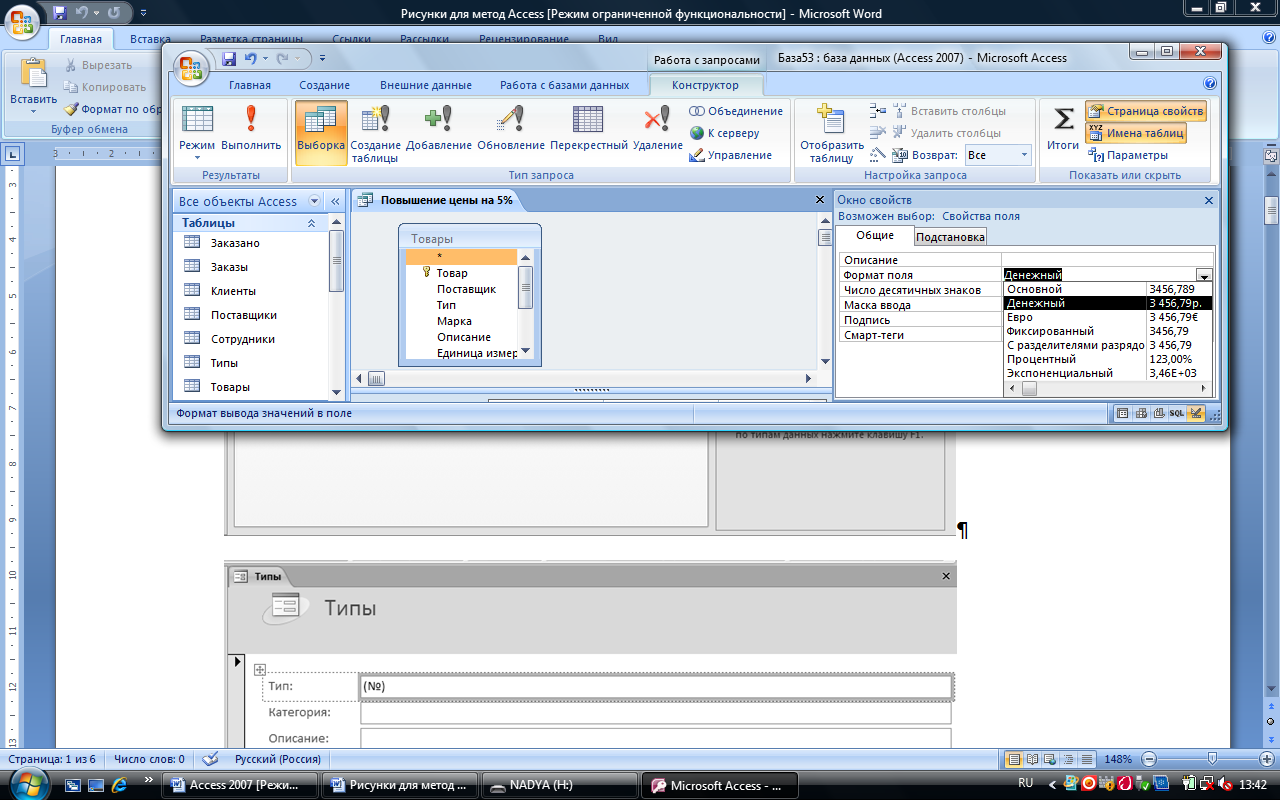
Task: Open Access help question icon
Action: coord(1210,84)
